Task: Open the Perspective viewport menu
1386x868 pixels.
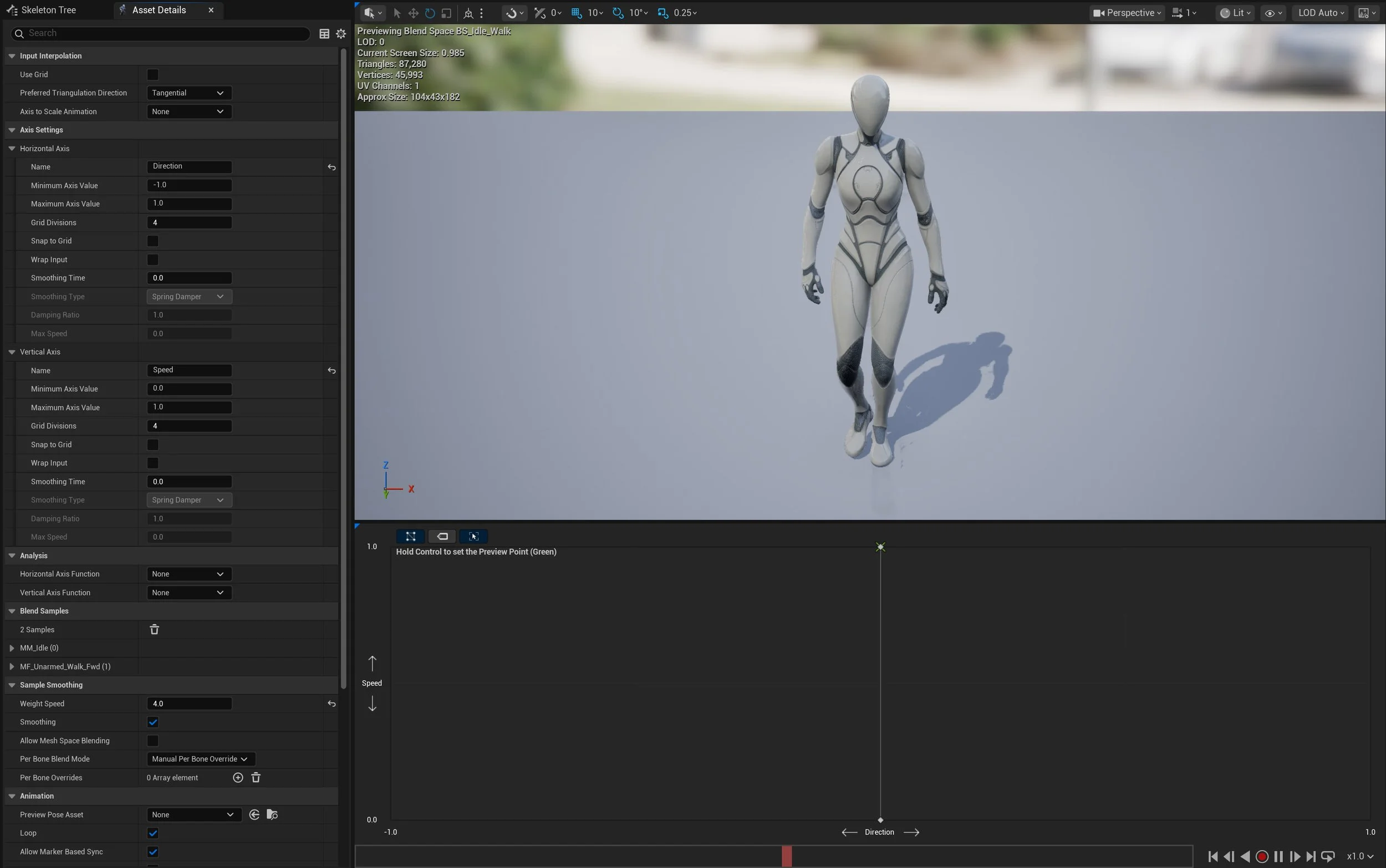Action: click(x=1127, y=13)
